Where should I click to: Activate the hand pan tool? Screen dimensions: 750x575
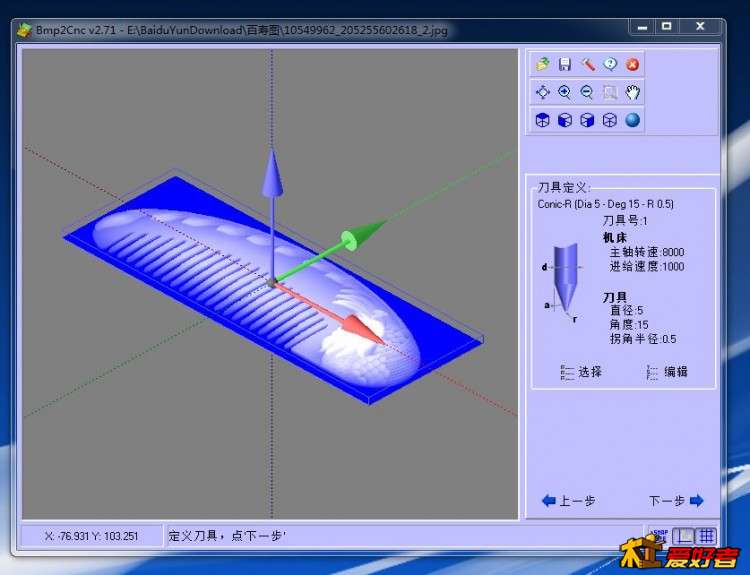point(632,92)
